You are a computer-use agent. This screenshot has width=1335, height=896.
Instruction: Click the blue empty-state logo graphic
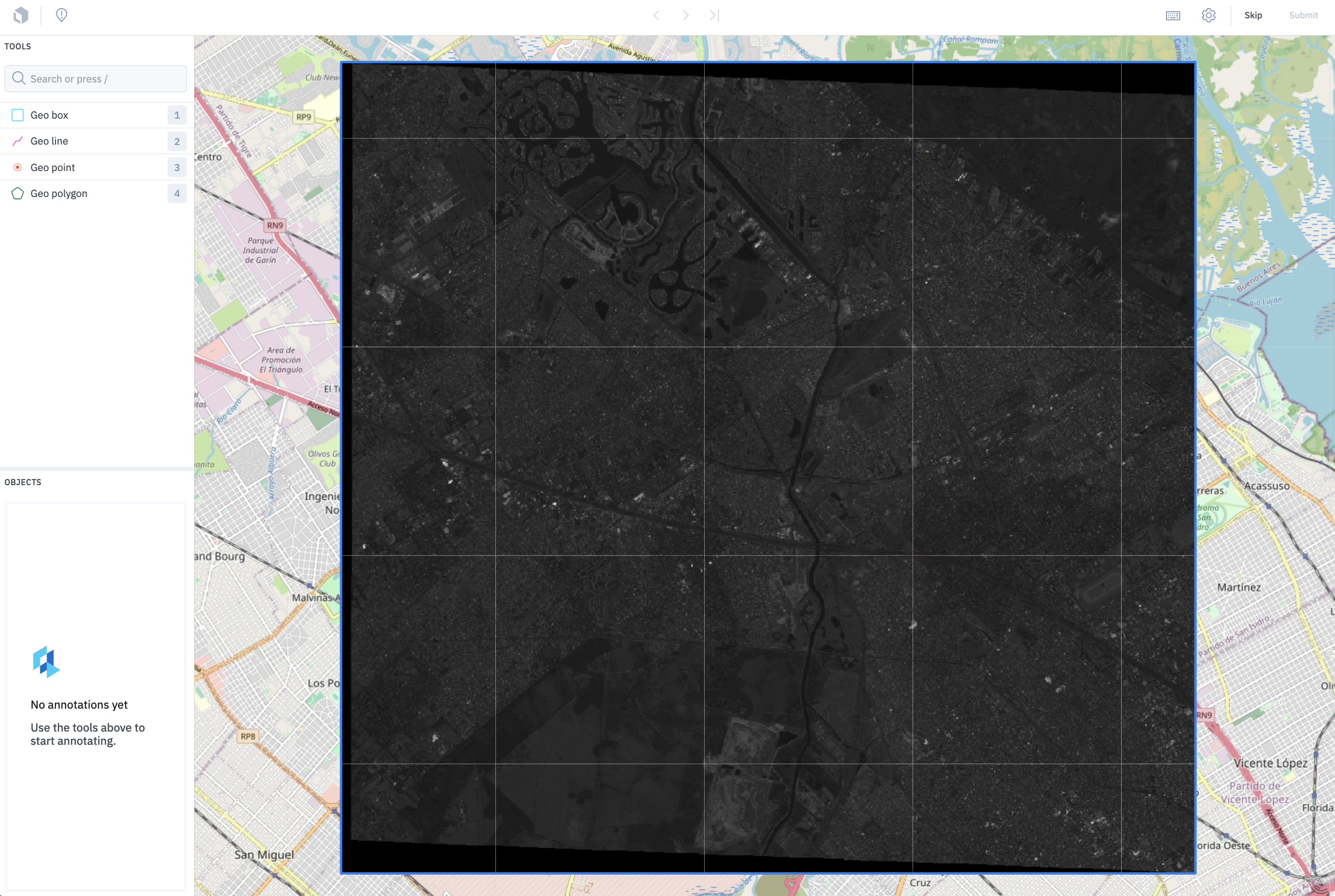click(46, 662)
